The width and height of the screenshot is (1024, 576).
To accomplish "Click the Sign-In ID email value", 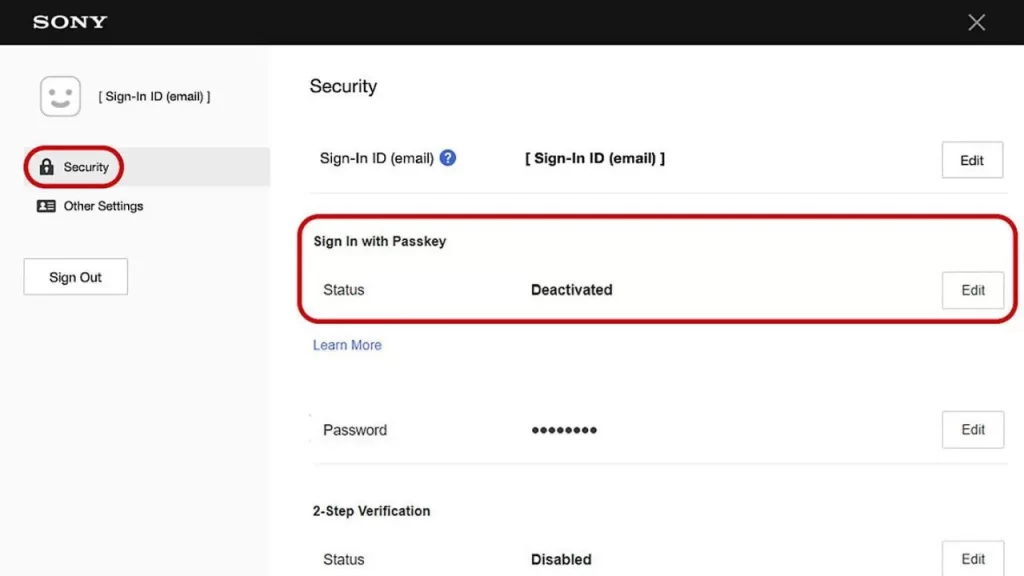I will tap(595, 158).
